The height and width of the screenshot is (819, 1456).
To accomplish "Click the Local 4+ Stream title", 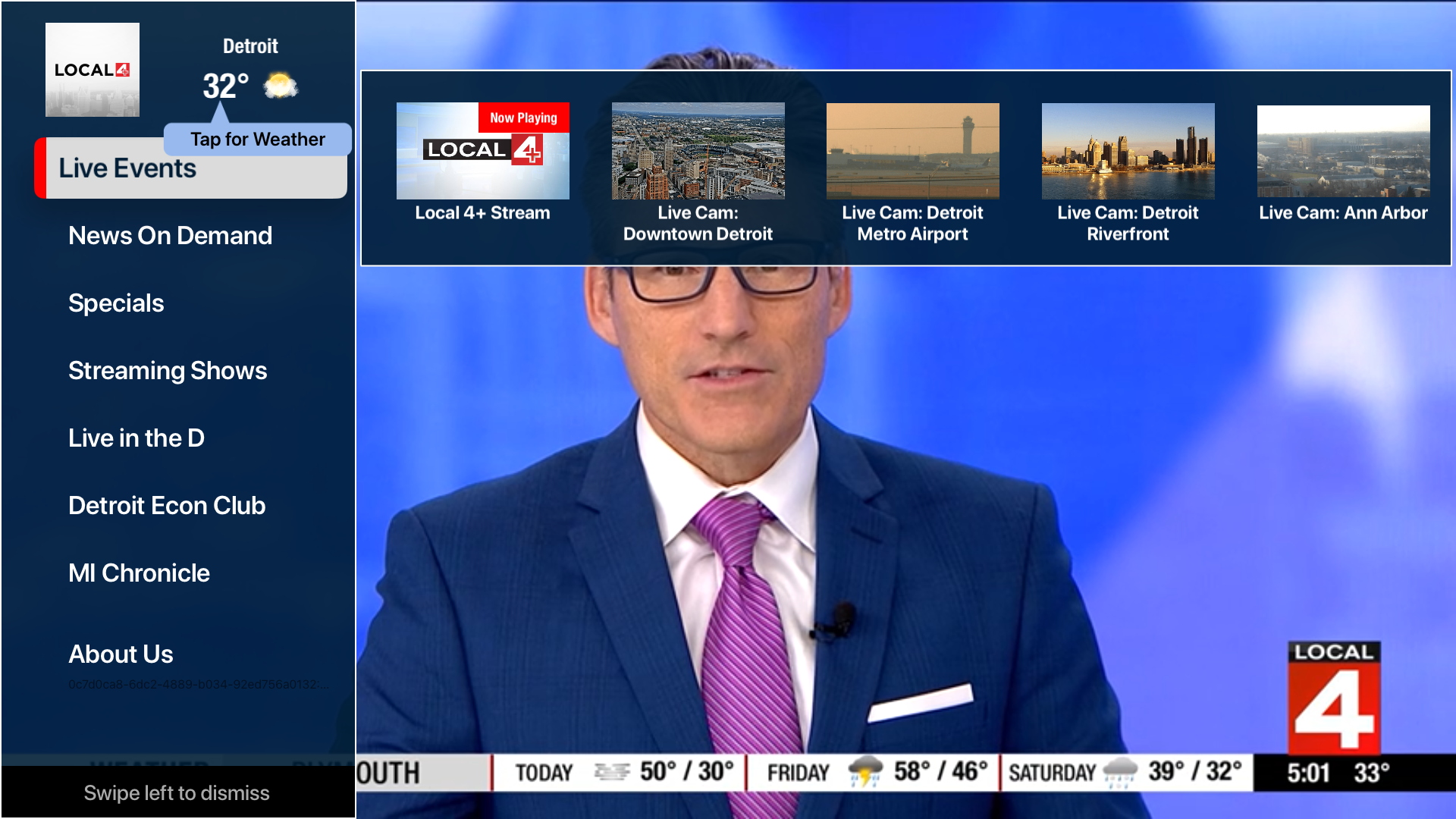I will click(483, 213).
